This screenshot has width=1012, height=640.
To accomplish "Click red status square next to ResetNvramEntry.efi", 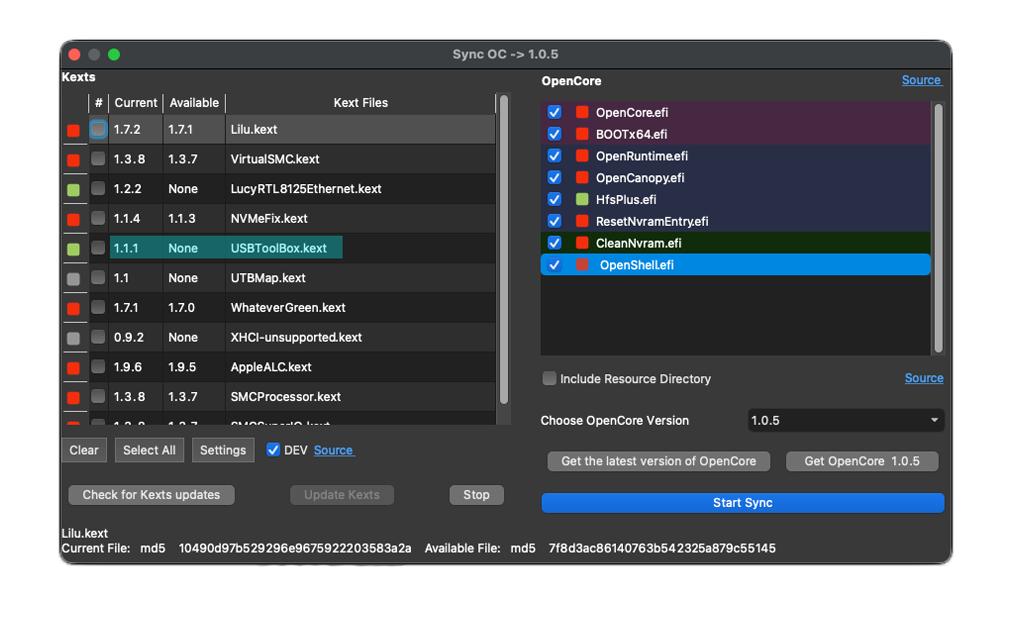I will pyautogui.click(x=582, y=221).
